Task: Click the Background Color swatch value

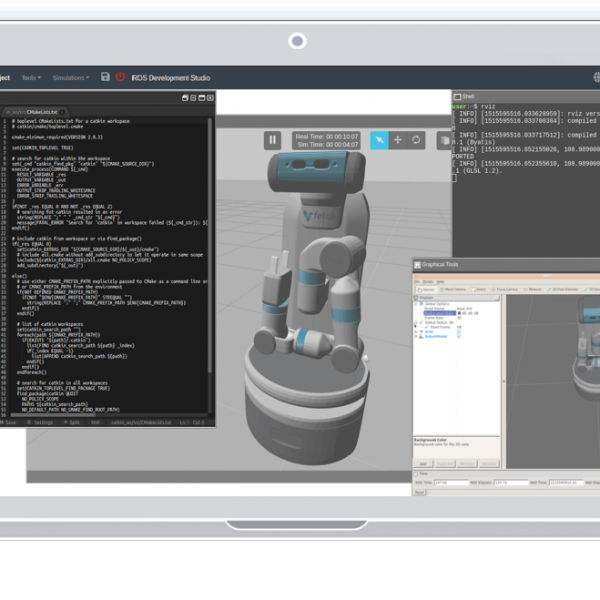Action: (x=468, y=313)
